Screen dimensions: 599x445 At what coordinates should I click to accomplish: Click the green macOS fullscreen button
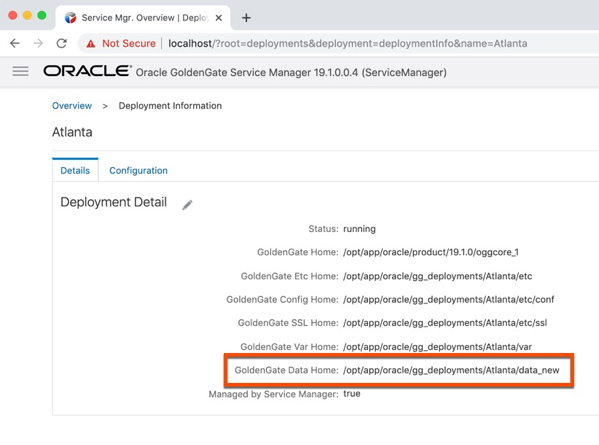click(42, 15)
